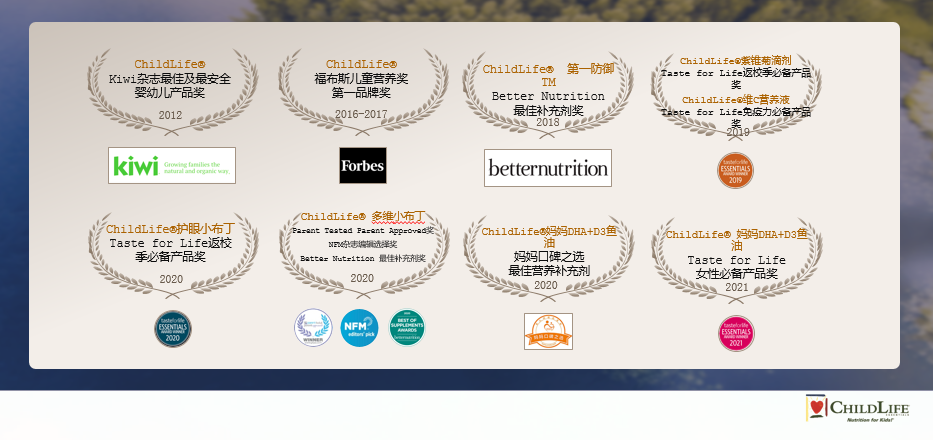Click the year range 2016-2017
The height and width of the screenshot is (440, 933).
(361, 114)
